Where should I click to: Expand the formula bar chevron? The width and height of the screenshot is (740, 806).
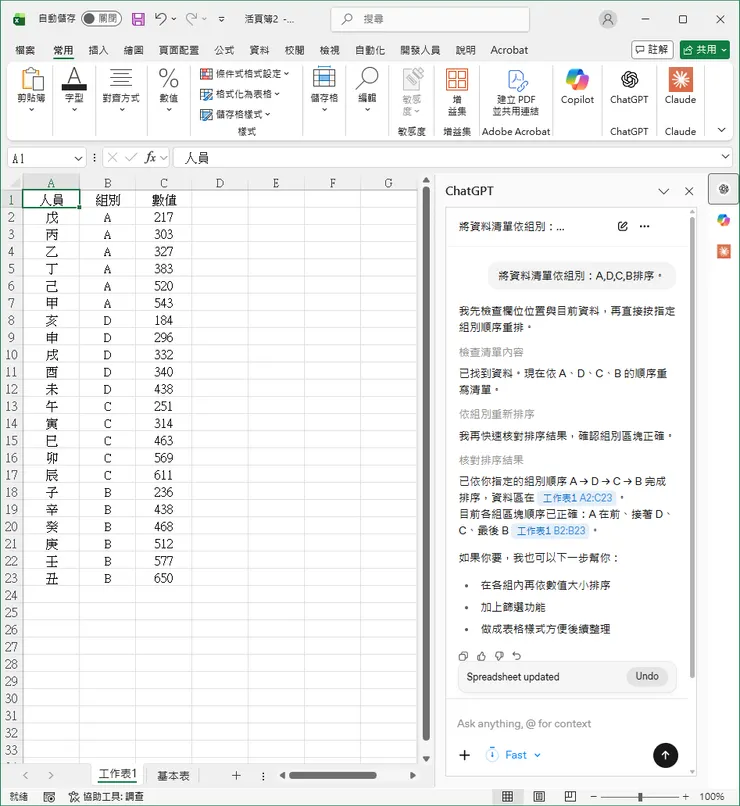coord(725,156)
